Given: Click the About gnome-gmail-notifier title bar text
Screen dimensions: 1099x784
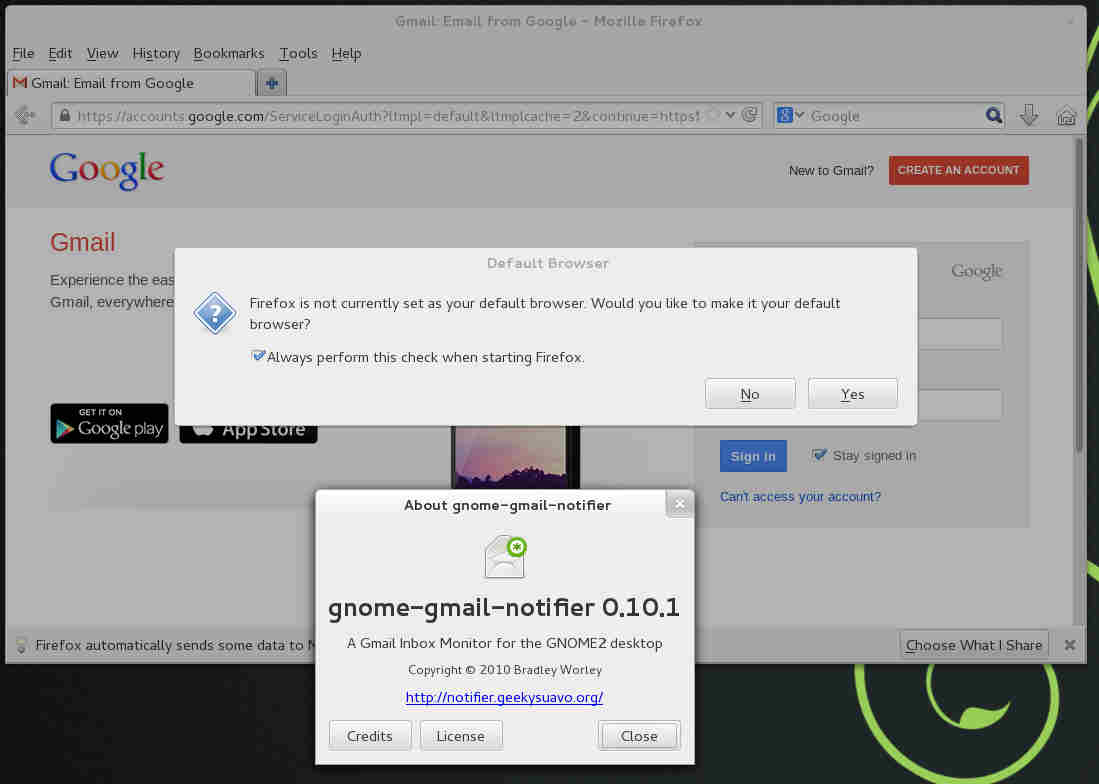Looking at the screenshot, I should 507,505.
